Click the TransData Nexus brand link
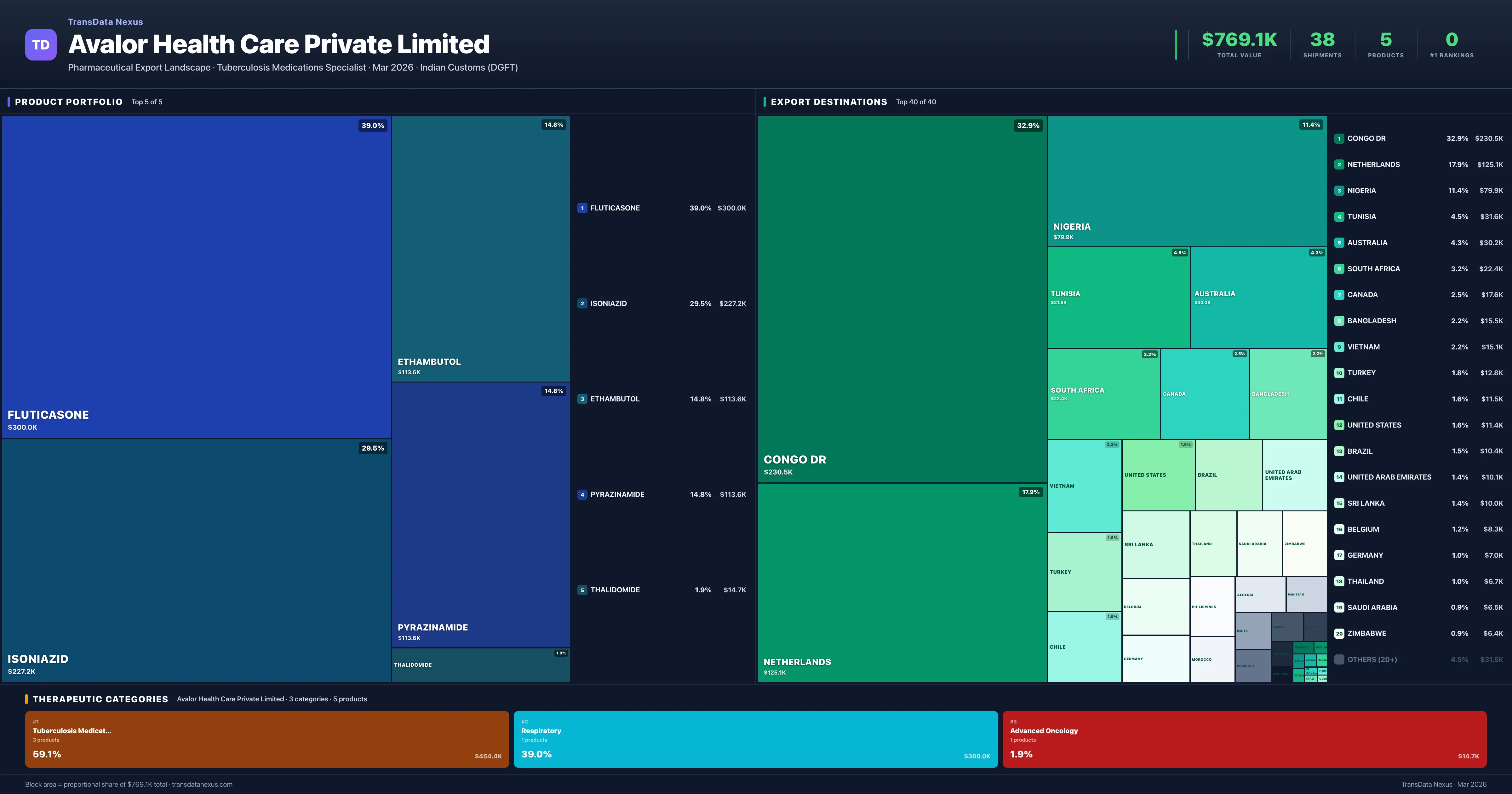This screenshot has height=794, width=1512. tap(105, 22)
